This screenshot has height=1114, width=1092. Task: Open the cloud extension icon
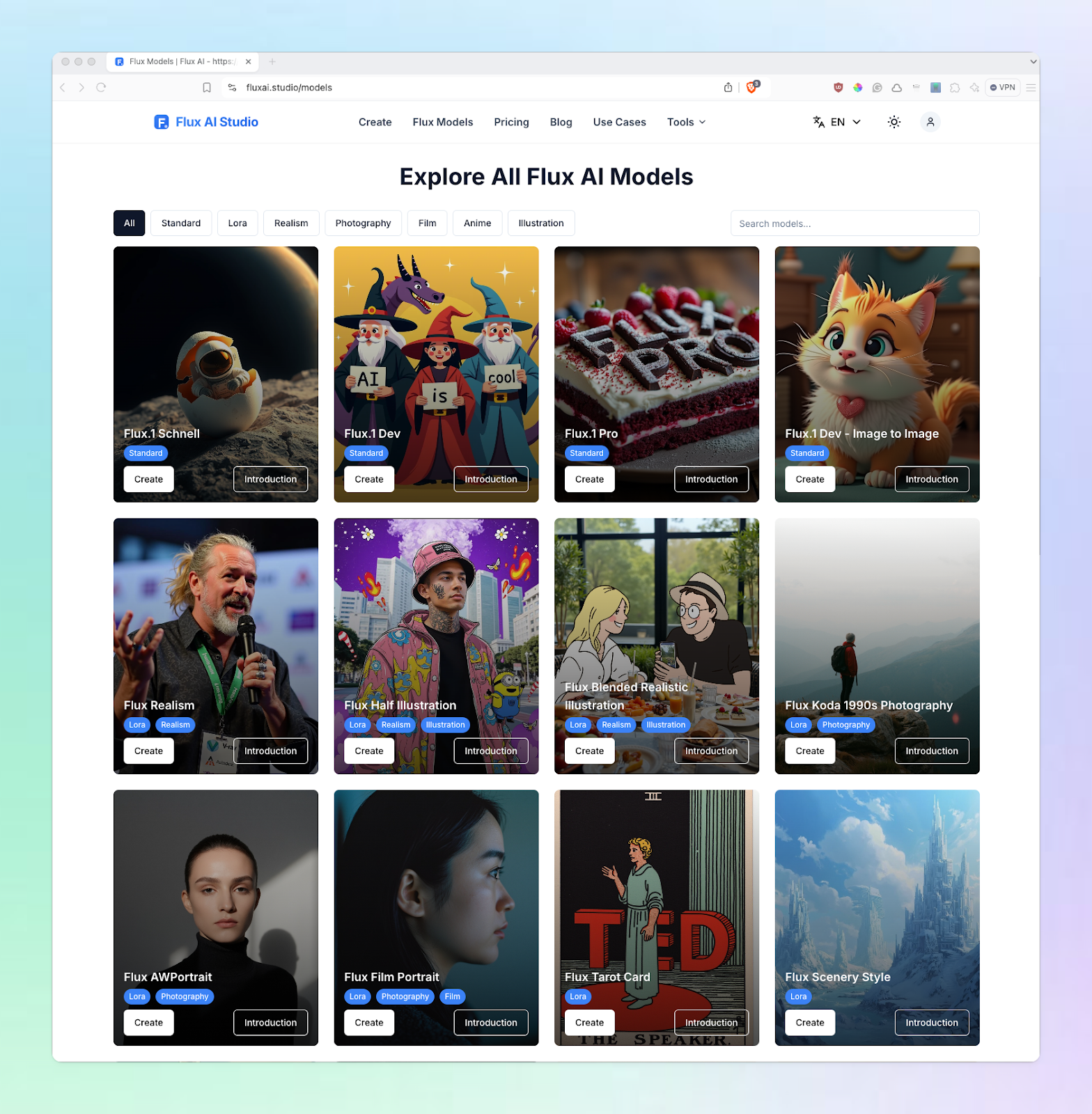(x=897, y=87)
